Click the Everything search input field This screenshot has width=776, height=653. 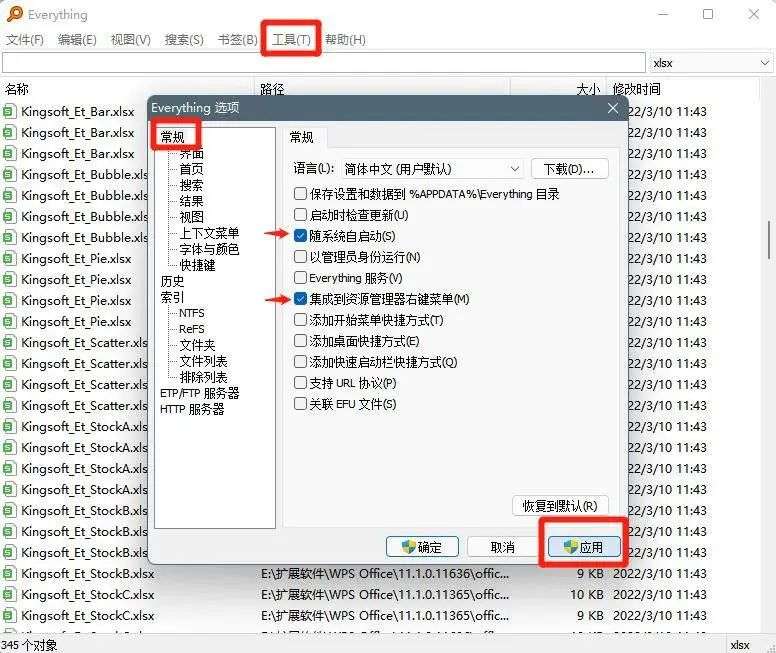[324, 63]
